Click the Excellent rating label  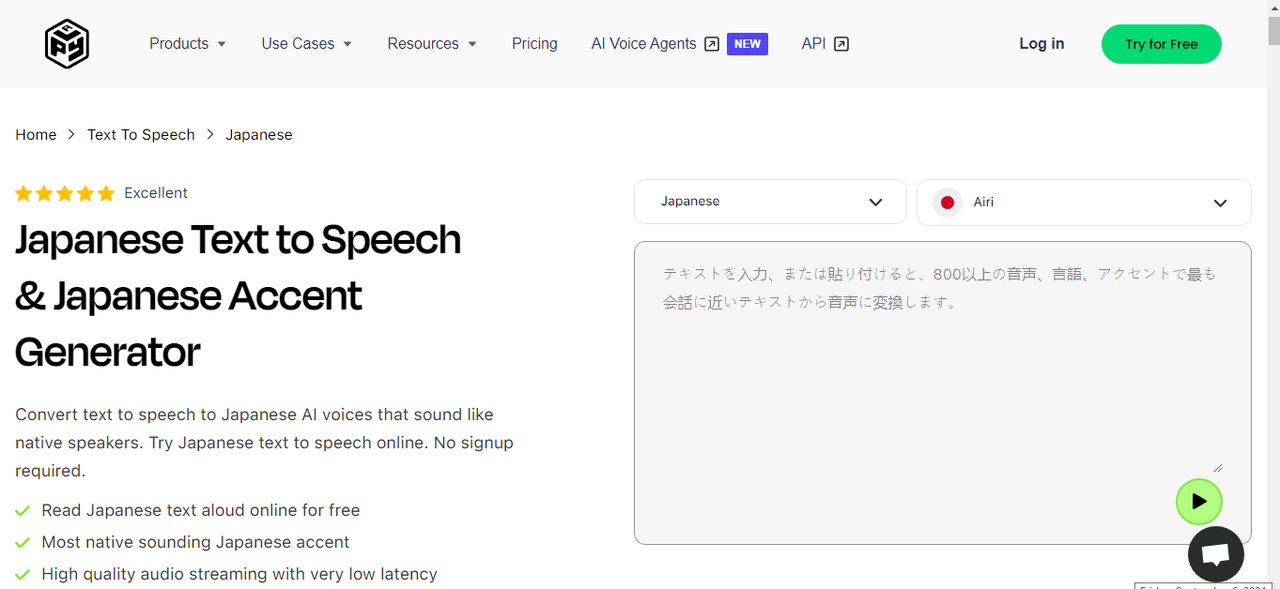(x=156, y=193)
